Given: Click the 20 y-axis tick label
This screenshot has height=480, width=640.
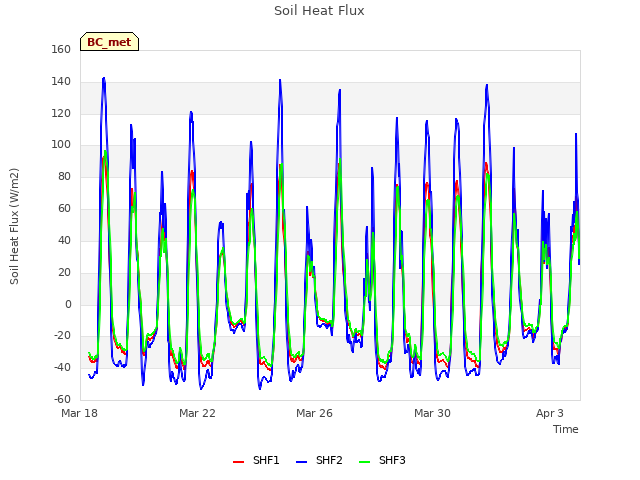Looking at the screenshot, I should (x=64, y=272).
